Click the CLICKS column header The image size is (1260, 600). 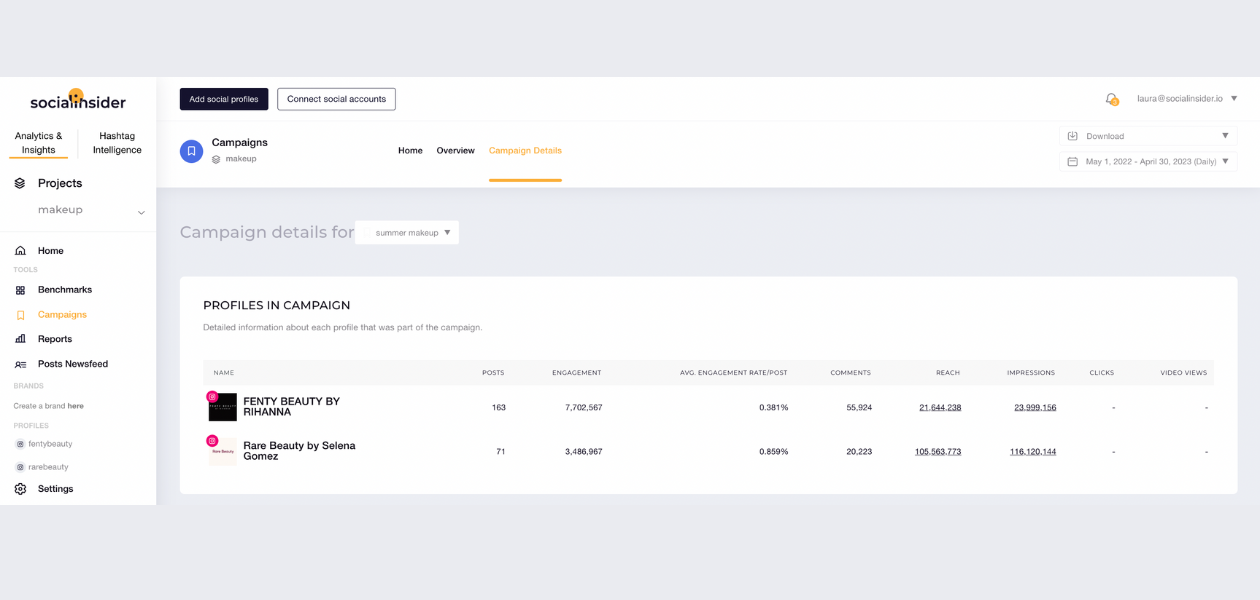1102,373
